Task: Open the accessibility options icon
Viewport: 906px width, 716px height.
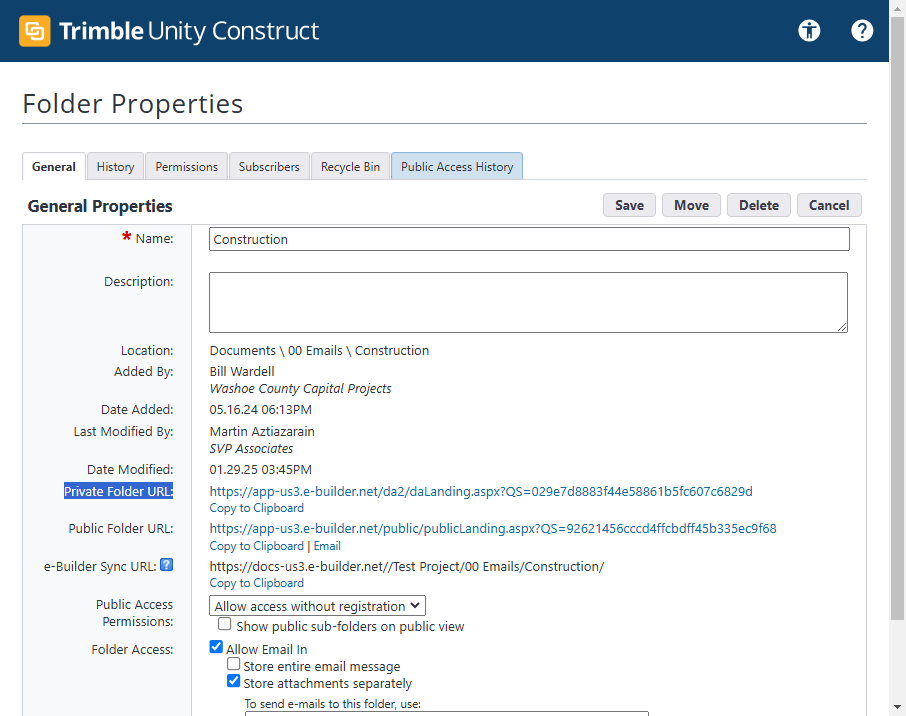Action: pyautogui.click(x=809, y=30)
